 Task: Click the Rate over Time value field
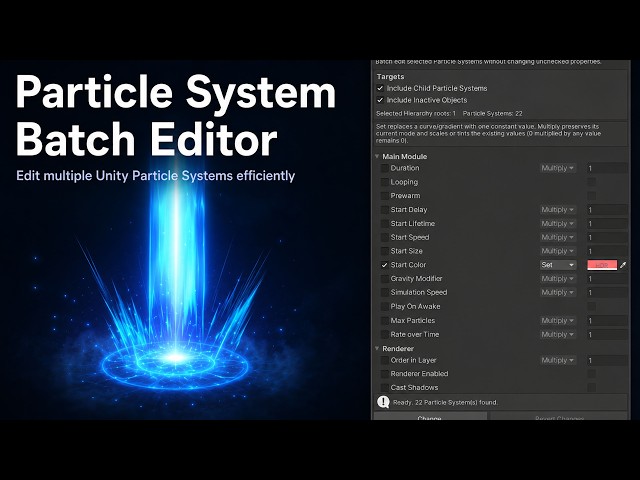point(607,335)
